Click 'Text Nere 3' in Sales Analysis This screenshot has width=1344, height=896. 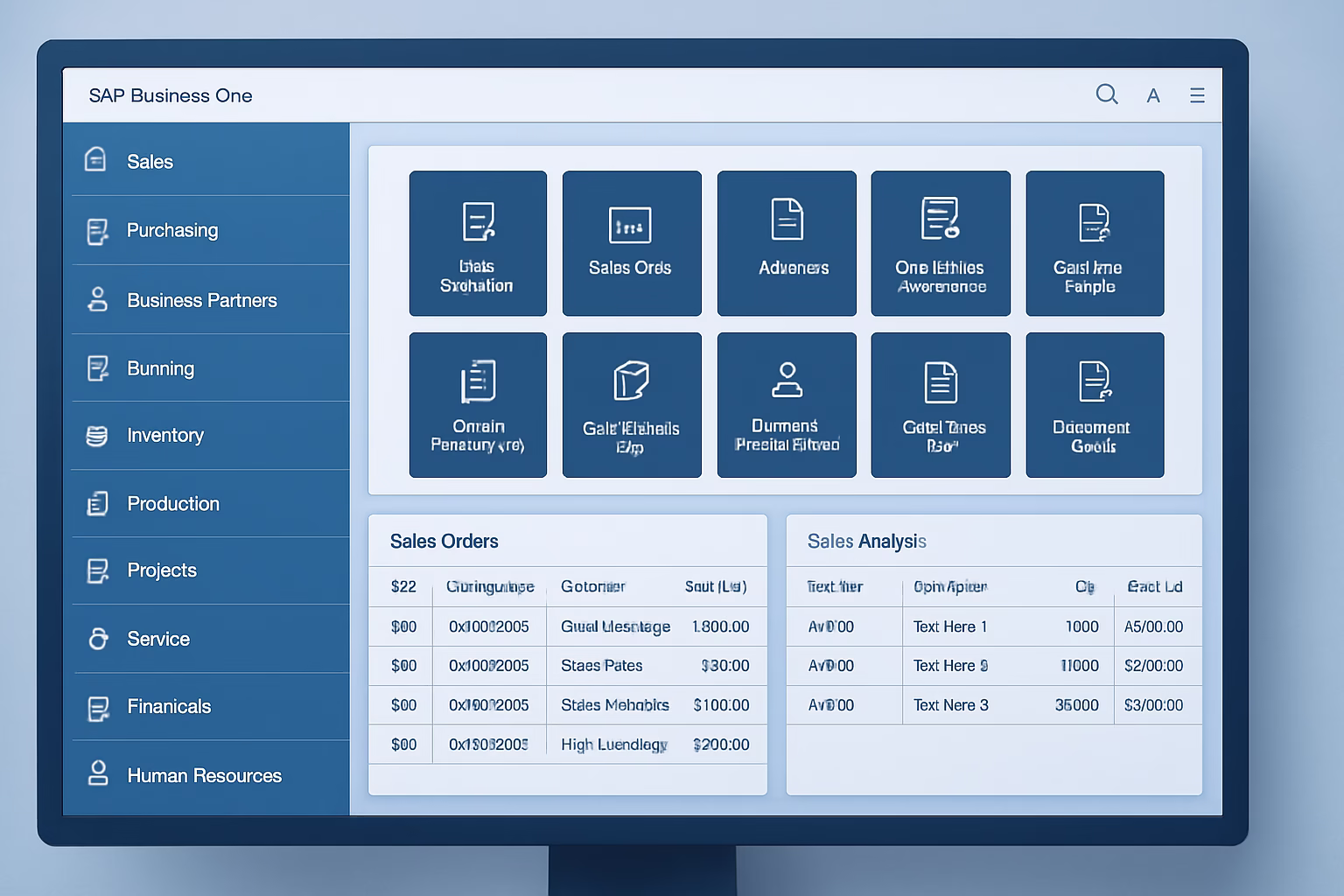[x=950, y=705]
